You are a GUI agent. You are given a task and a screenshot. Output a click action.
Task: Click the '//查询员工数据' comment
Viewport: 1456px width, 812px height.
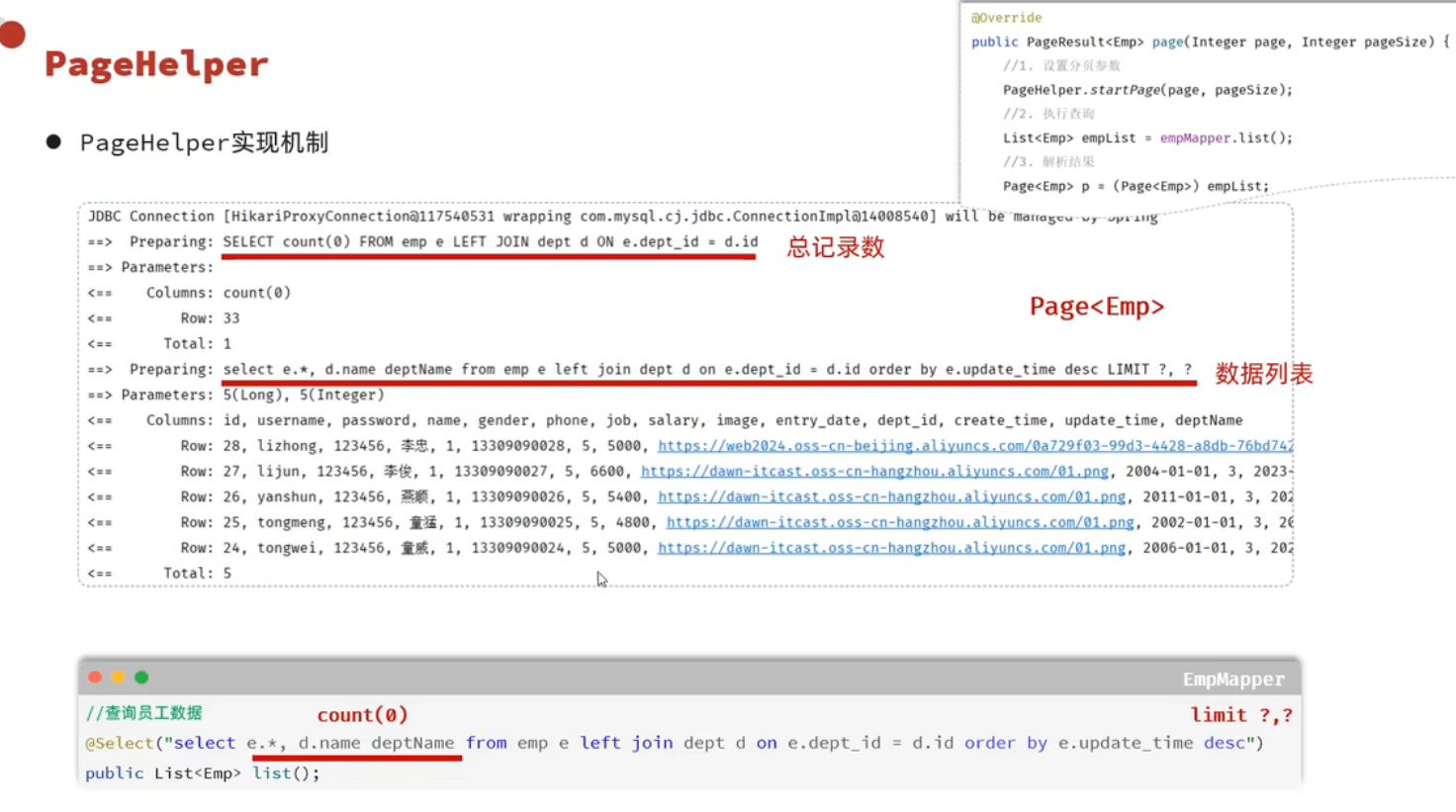tap(143, 713)
